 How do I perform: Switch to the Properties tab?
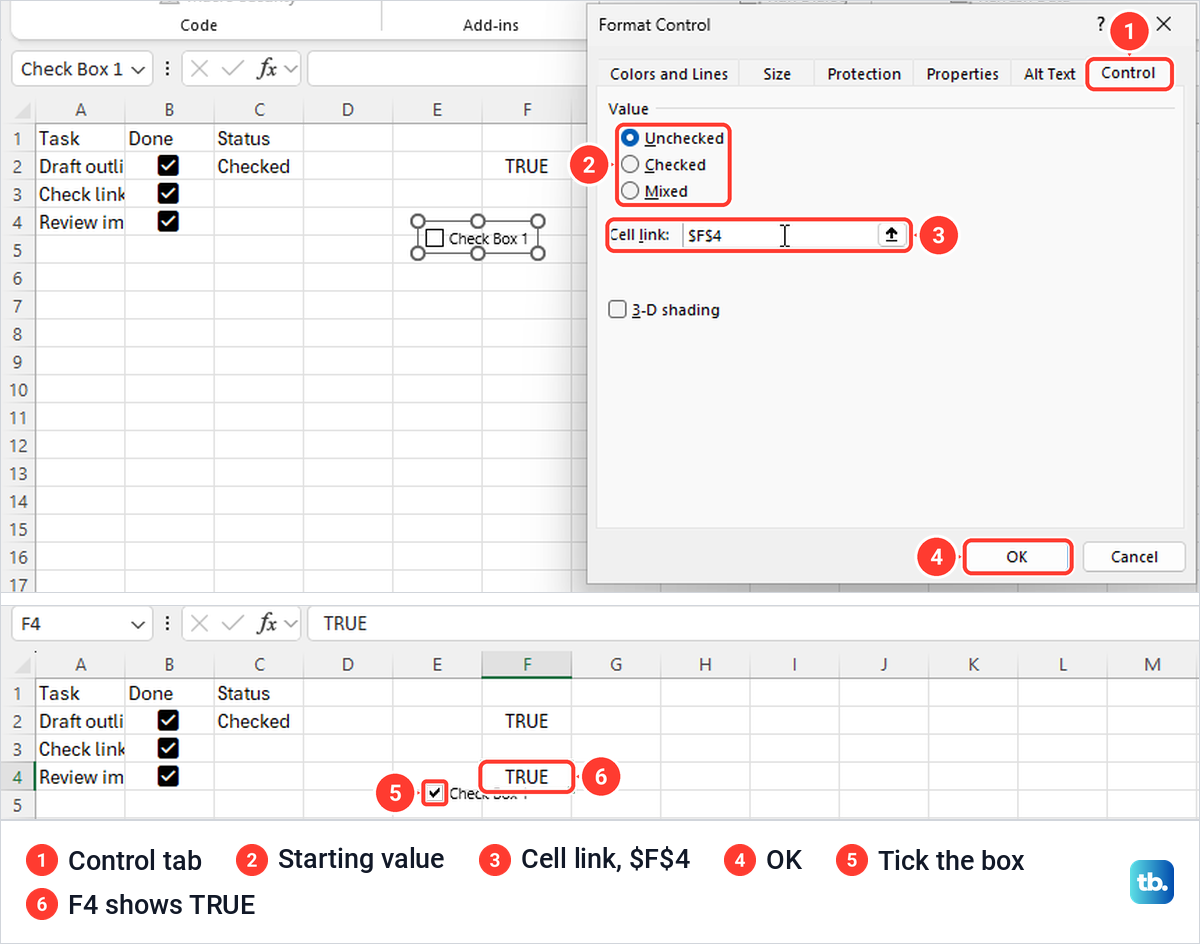pos(962,74)
